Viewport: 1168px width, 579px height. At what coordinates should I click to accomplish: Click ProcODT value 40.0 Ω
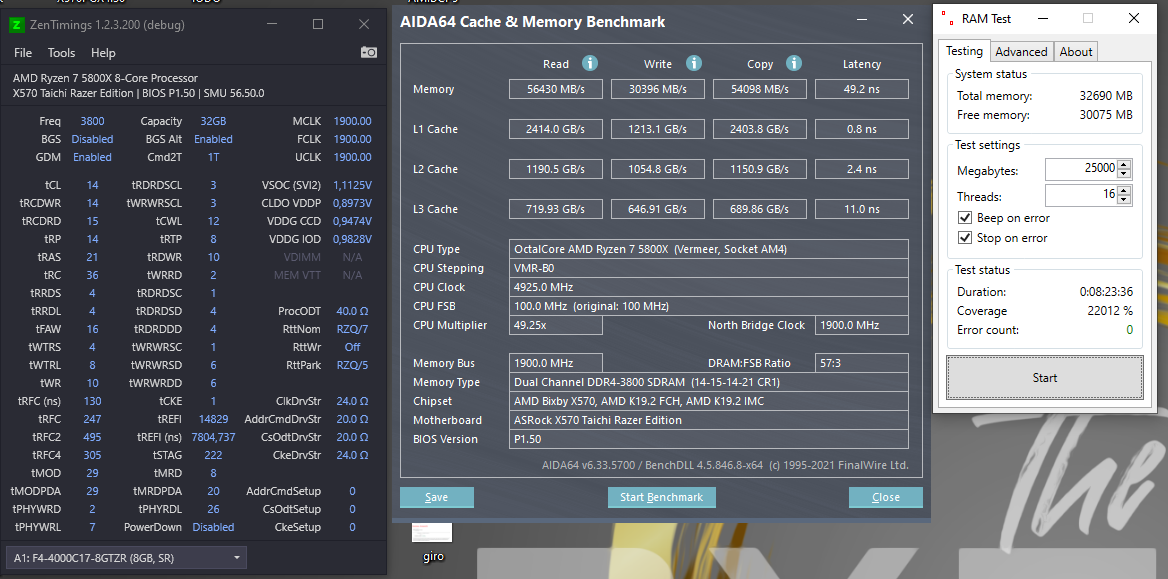click(352, 311)
